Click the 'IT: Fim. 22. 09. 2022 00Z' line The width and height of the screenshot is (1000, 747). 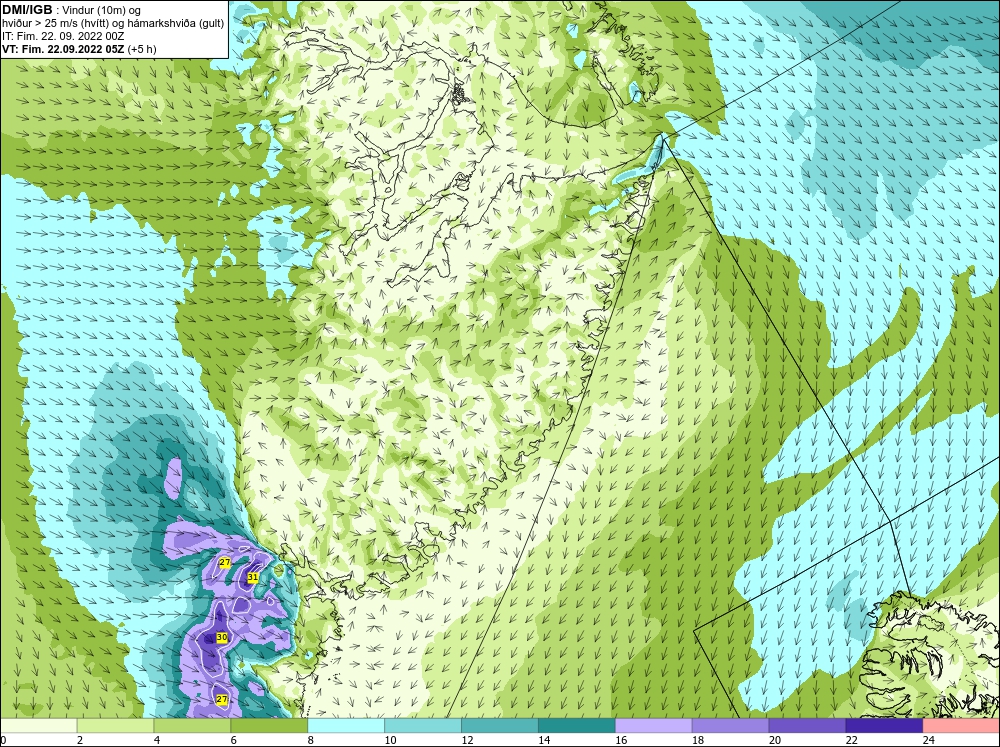(63, 36)
